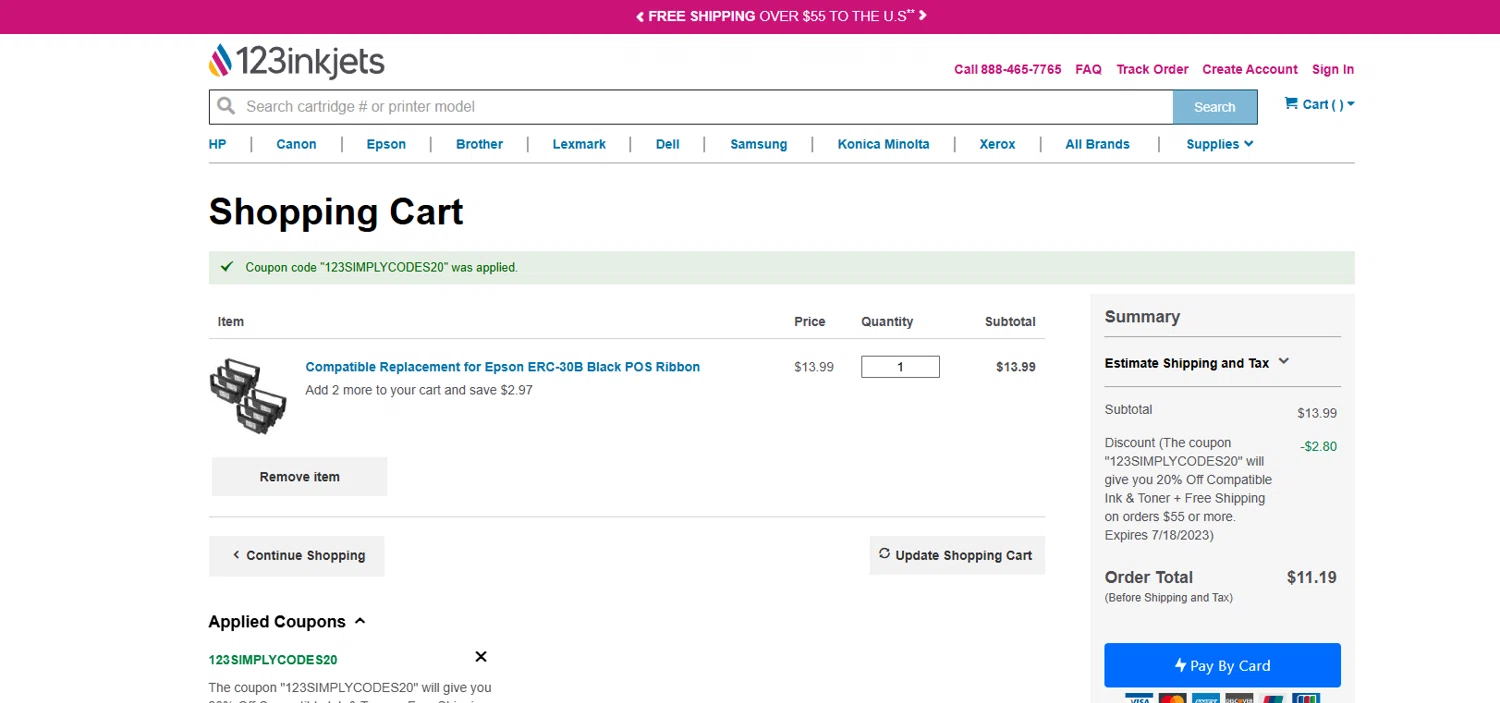Click the Call 888-465-7765 link
The width and height of the screenshot is (1500, 703).
tap(1008, 69)
